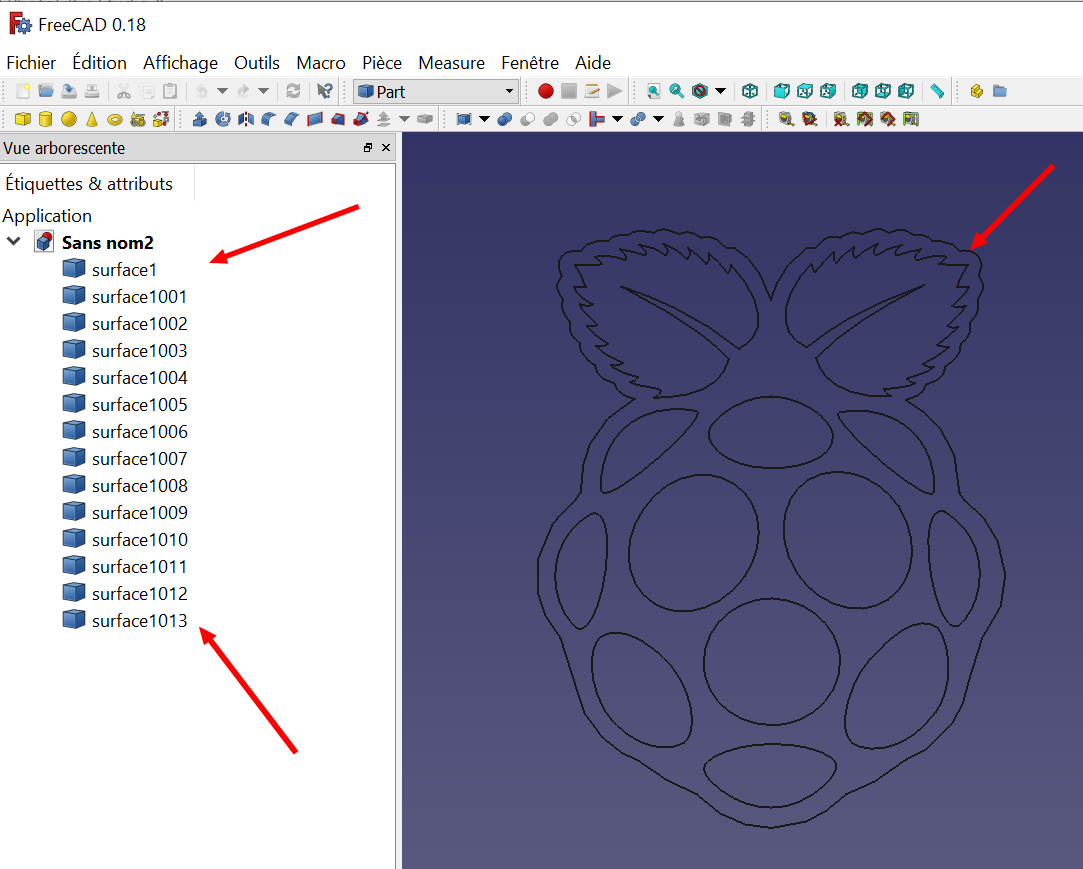Float the Vue arborescente panel
This screenshot has height=869, width=1083.
coord(368,148)
